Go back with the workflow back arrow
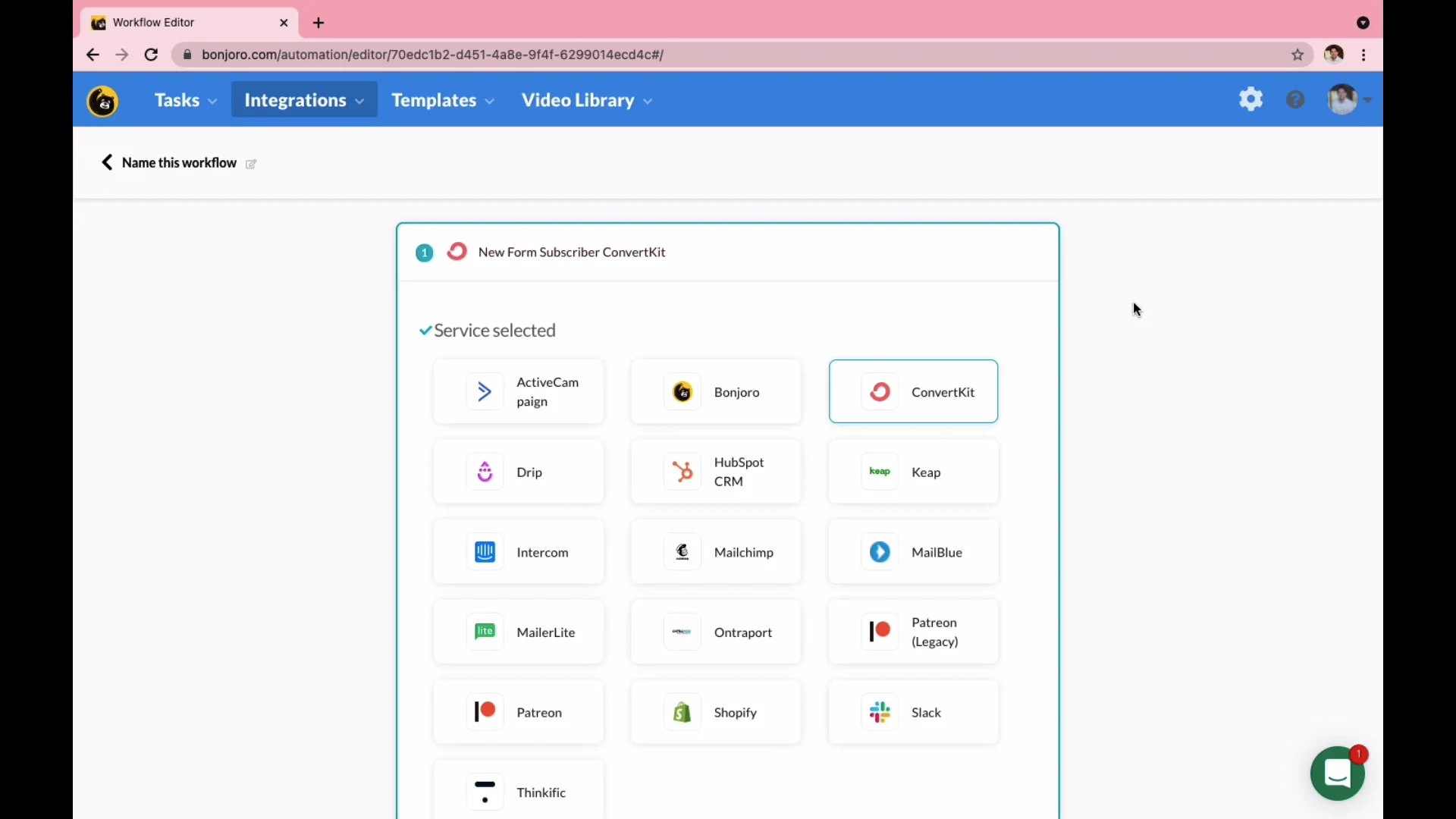This screenshot has height=819, width=1456. (107, 162)
